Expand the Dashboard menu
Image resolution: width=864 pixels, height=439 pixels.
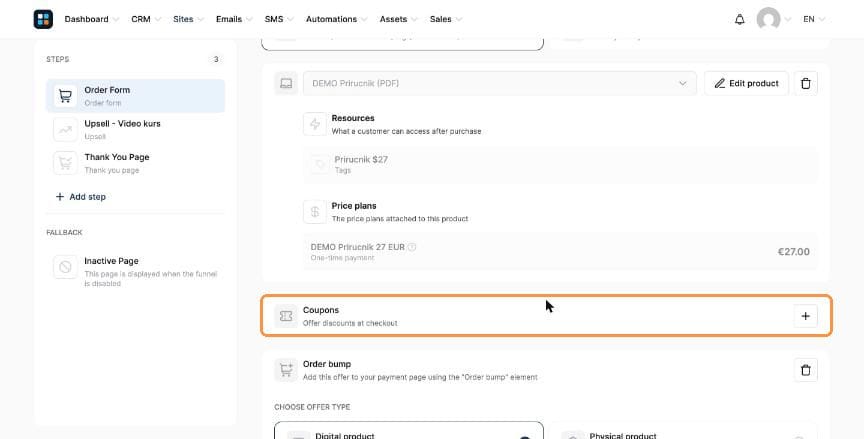coord(91,19)
